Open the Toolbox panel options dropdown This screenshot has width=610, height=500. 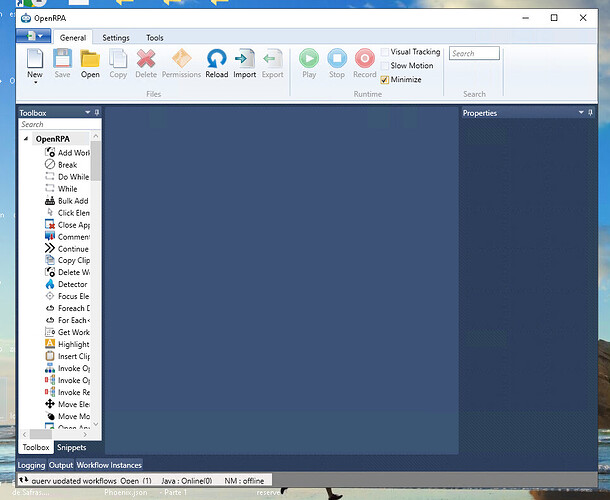tap(88, 112)
